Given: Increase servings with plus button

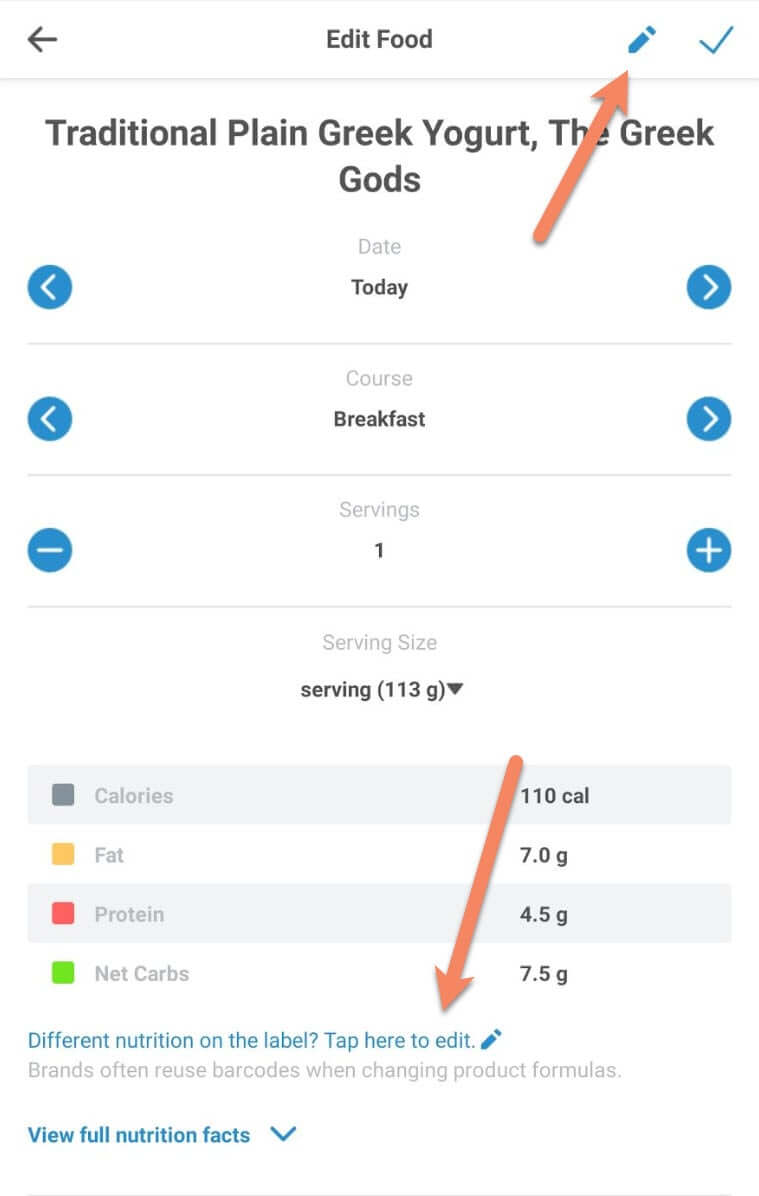Looking at the screenshot, I should [708, 550].
